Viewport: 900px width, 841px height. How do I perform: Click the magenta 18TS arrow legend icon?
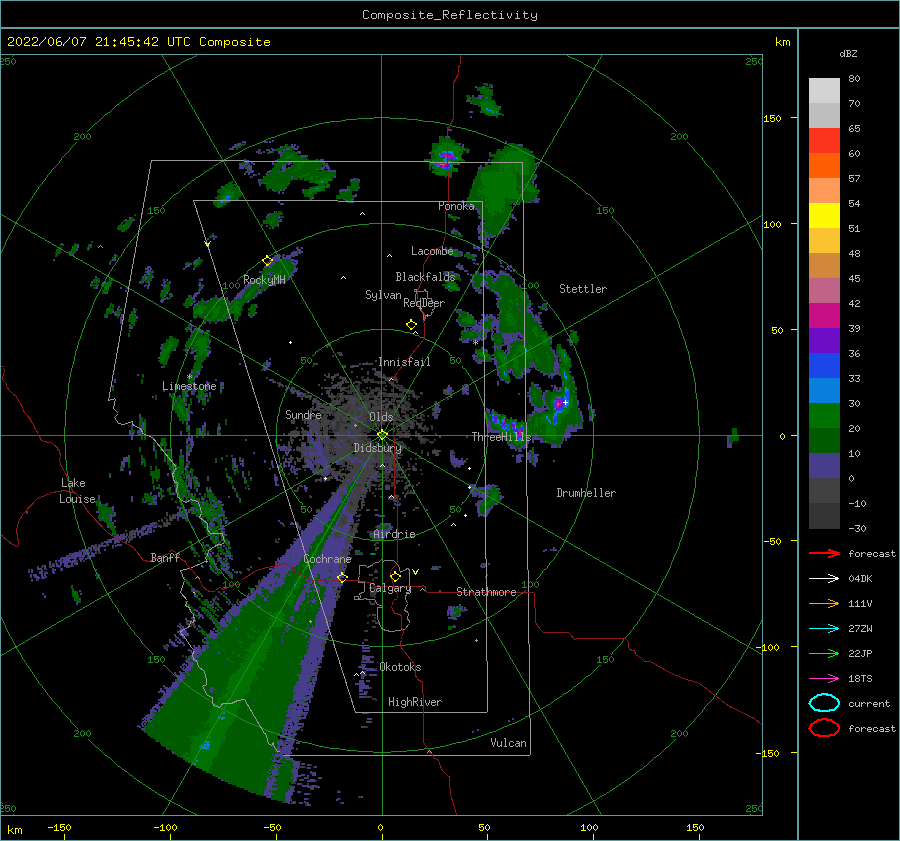tap(824, 678)
